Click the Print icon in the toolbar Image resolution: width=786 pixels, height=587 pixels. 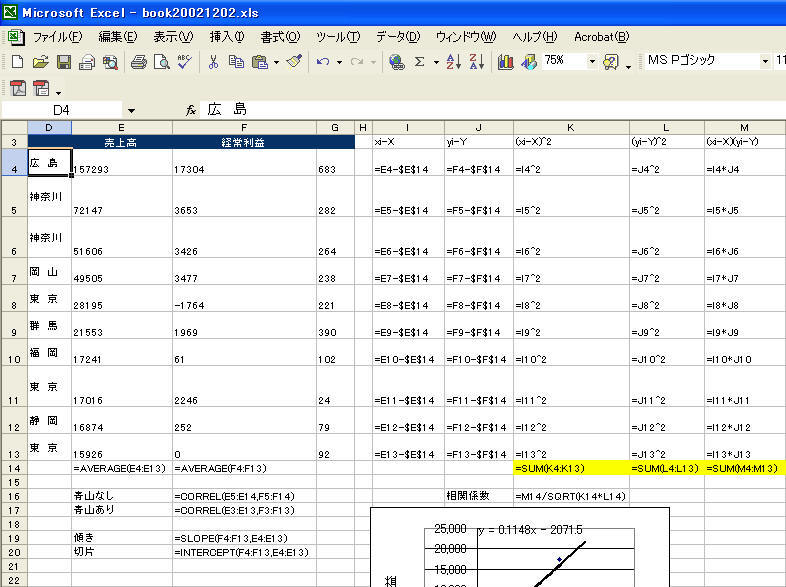point(139,62)
